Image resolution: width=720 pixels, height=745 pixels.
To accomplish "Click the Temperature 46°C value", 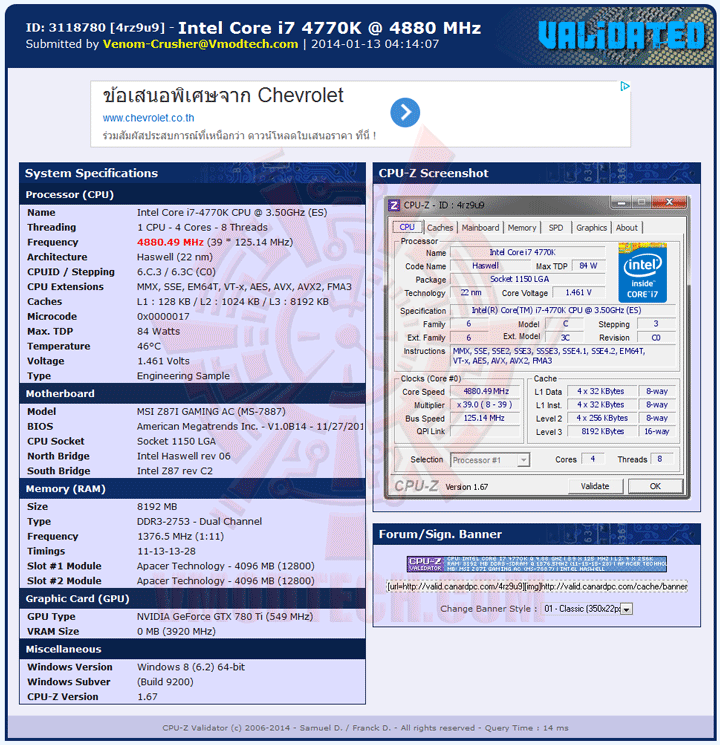I will pyautogui.click(x=149, y=346).
